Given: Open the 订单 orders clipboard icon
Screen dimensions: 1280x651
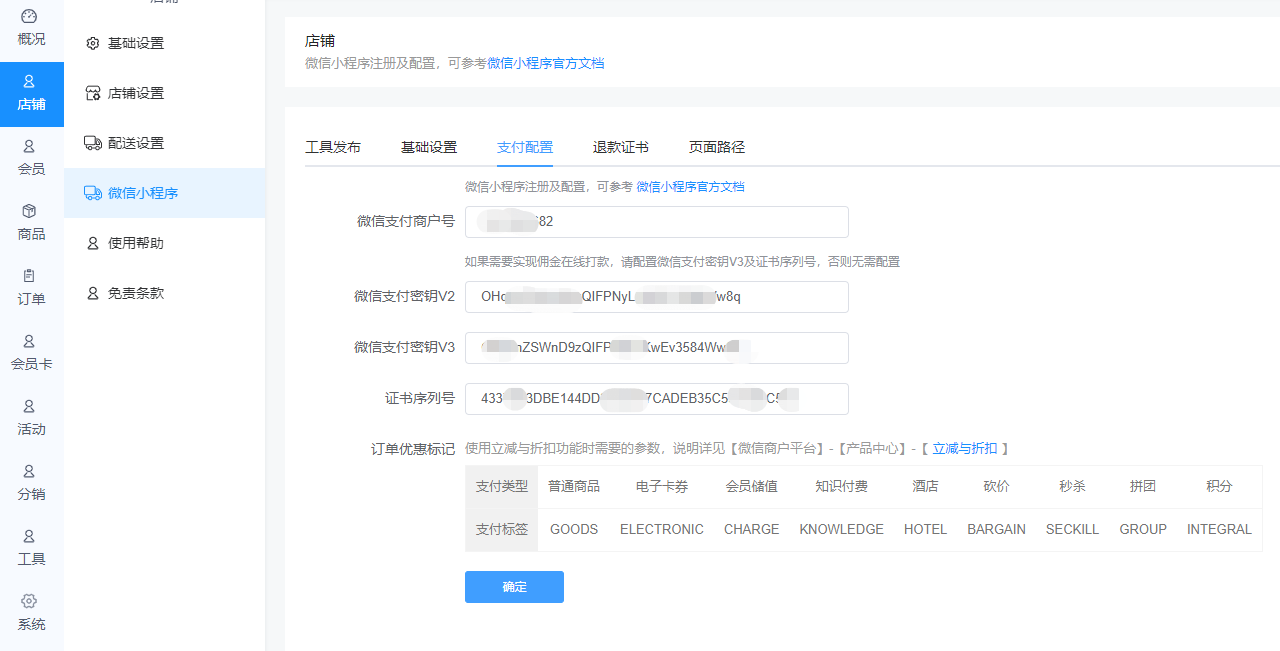Looking at the screenshot, I should tap(29, 276).
